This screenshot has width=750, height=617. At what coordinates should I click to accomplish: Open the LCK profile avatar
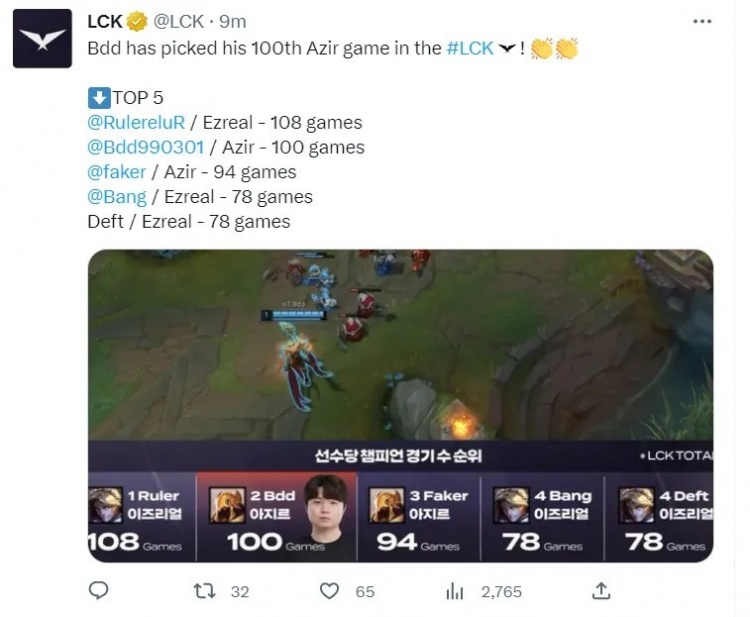click(42, 39)
